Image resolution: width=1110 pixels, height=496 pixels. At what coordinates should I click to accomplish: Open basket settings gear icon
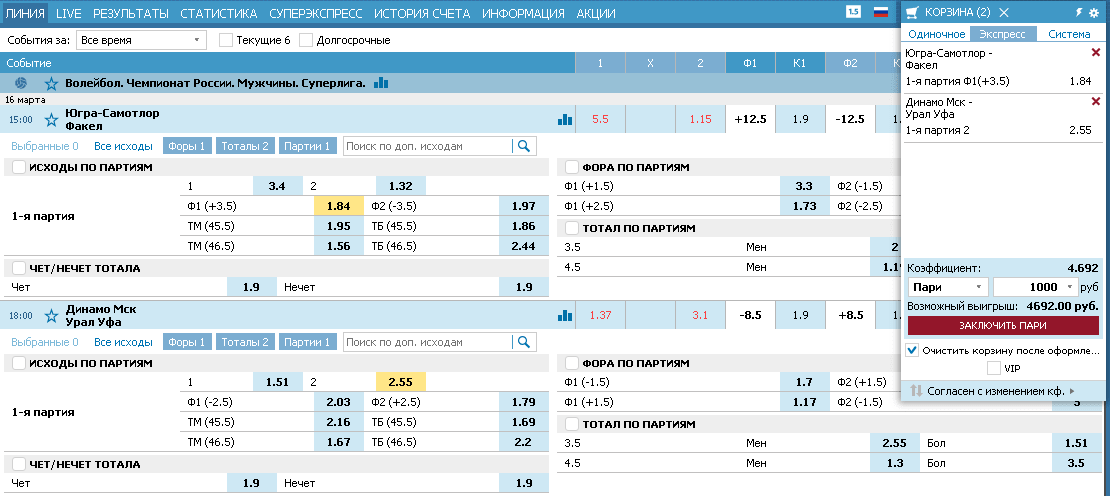(1094, 13)
